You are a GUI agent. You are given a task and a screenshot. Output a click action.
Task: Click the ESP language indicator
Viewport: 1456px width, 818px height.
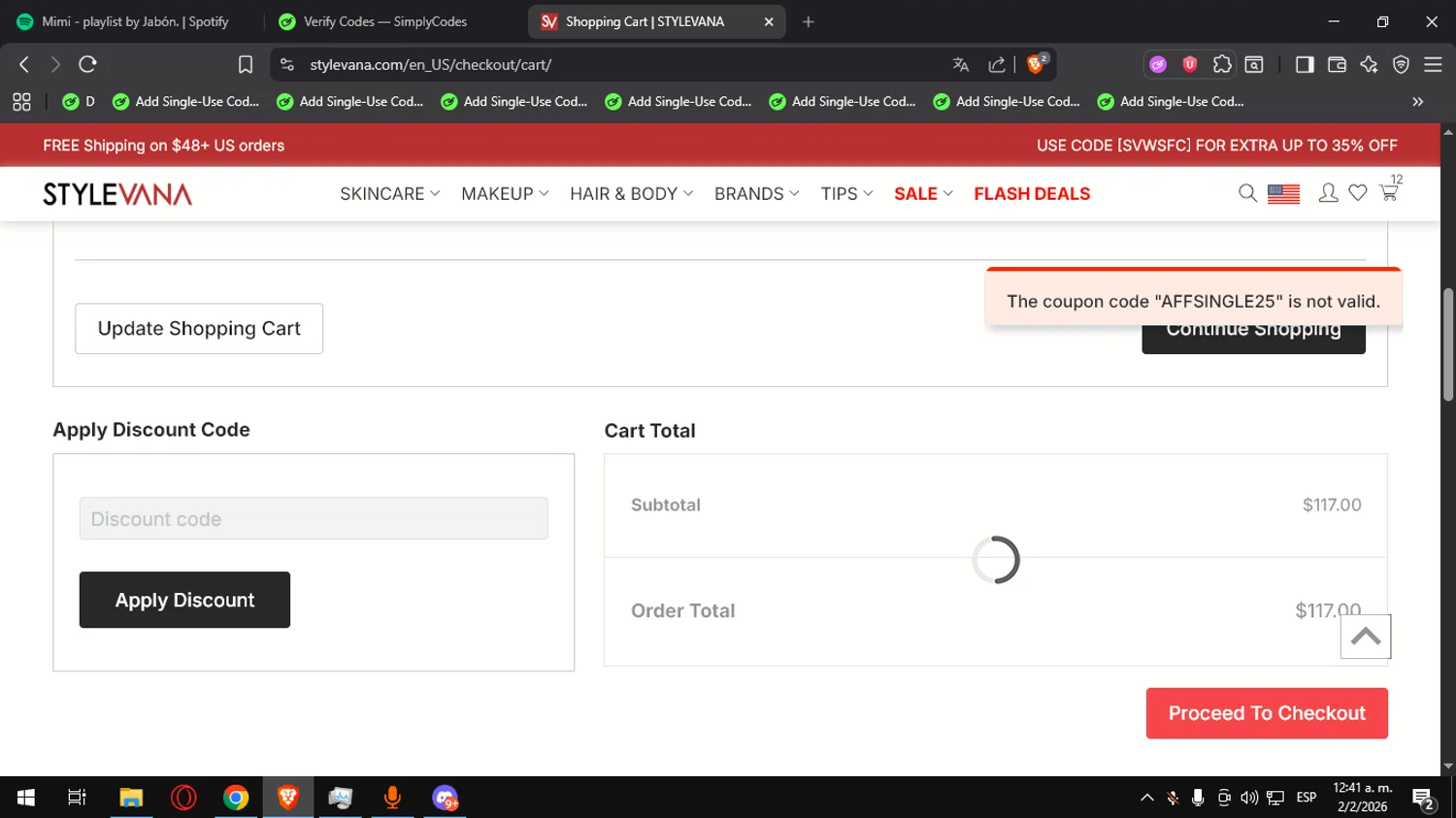point(1307,798)
